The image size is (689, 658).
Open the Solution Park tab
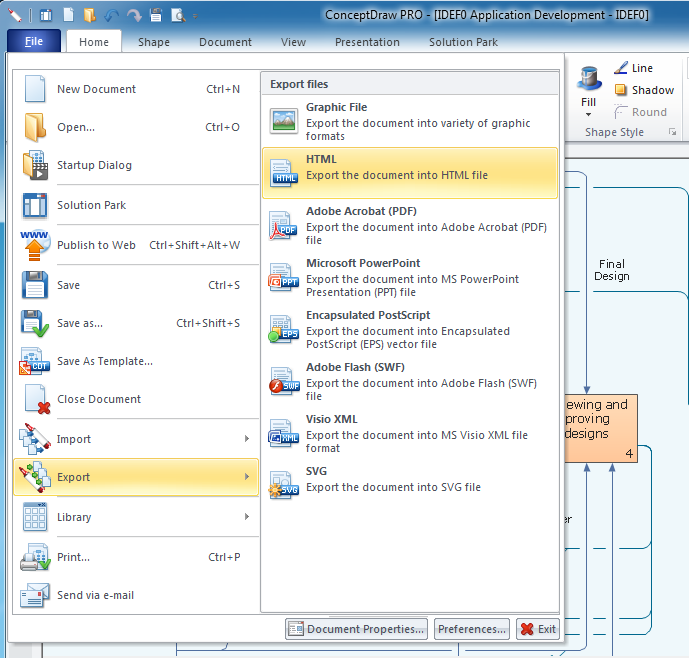click(463, 42)
